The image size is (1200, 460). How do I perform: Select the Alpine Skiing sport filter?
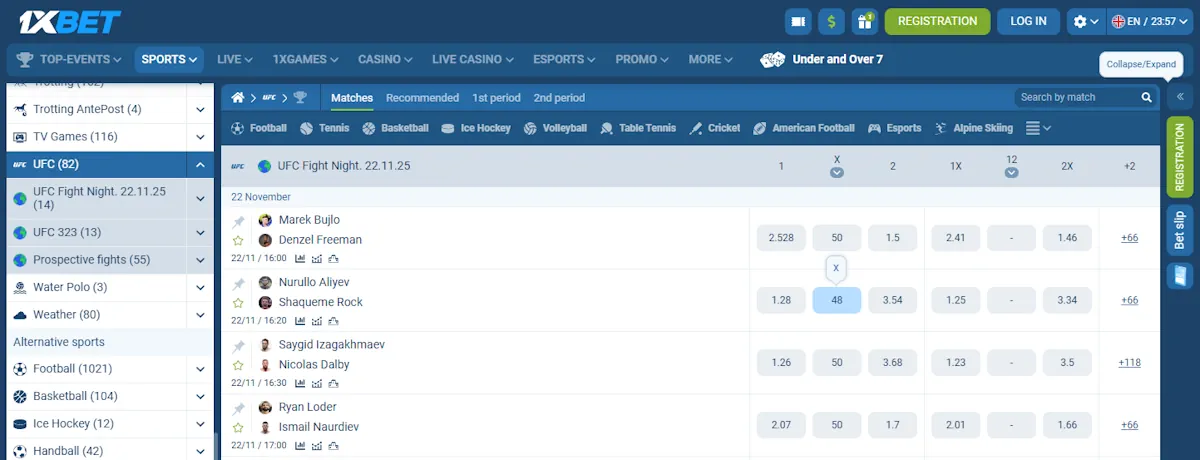(x=974, y=128)
